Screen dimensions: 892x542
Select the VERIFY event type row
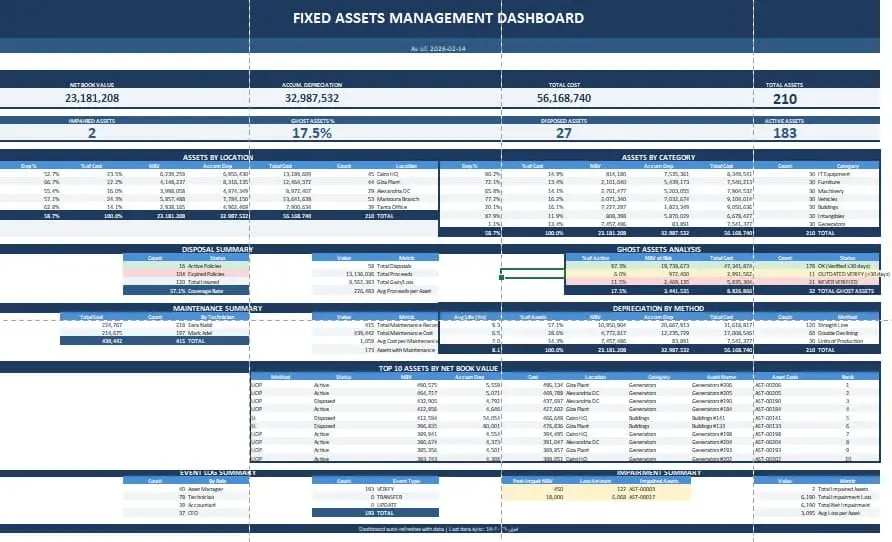375,489
